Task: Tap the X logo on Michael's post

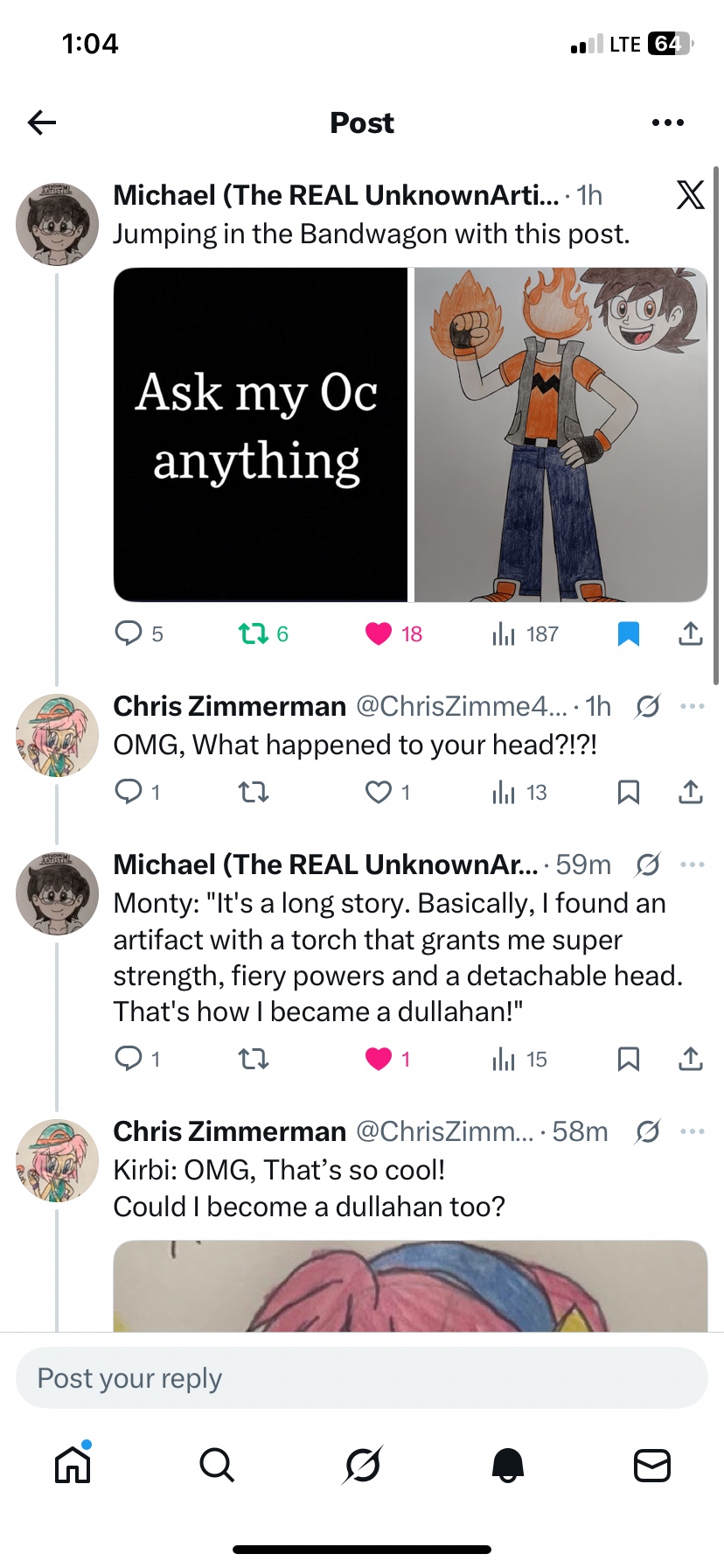Action: point(690,194)
